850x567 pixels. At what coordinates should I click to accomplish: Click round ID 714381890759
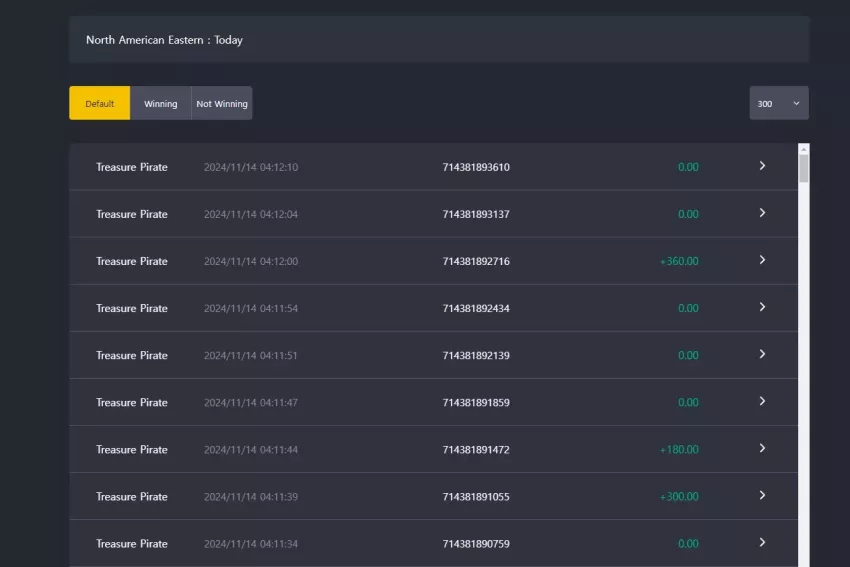click(x=476, y=544)
